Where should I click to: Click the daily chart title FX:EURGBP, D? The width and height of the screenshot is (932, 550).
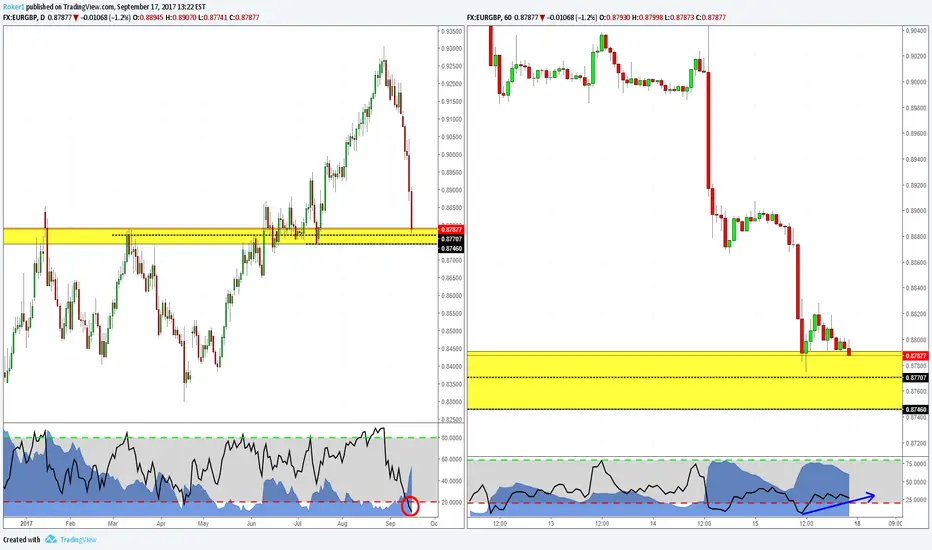pos(24,18)
